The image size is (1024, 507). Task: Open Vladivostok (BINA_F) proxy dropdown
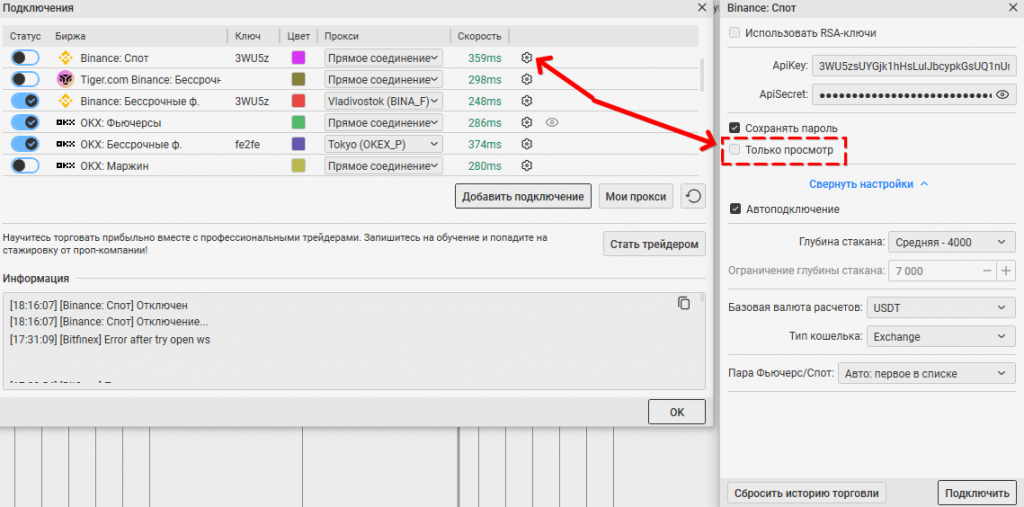tap(383, 101)
